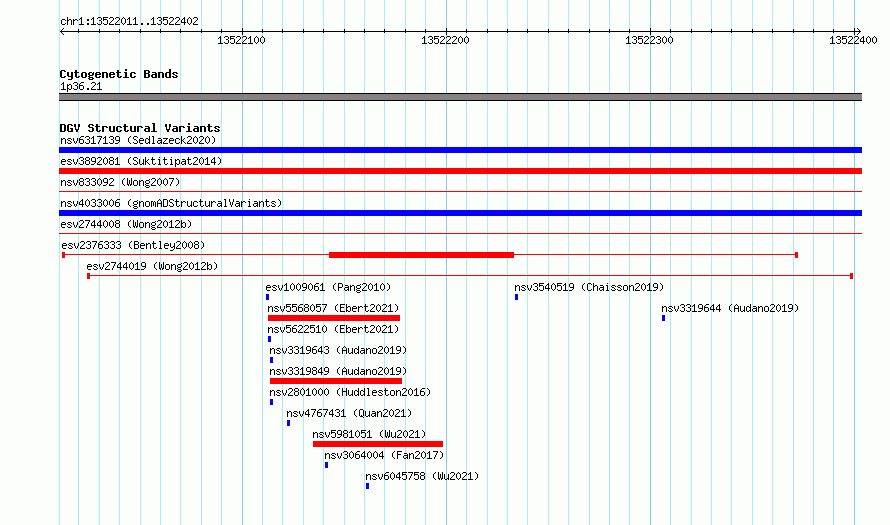Click variant label nsv5568057 (Ebert2021)

pos(333,308)
